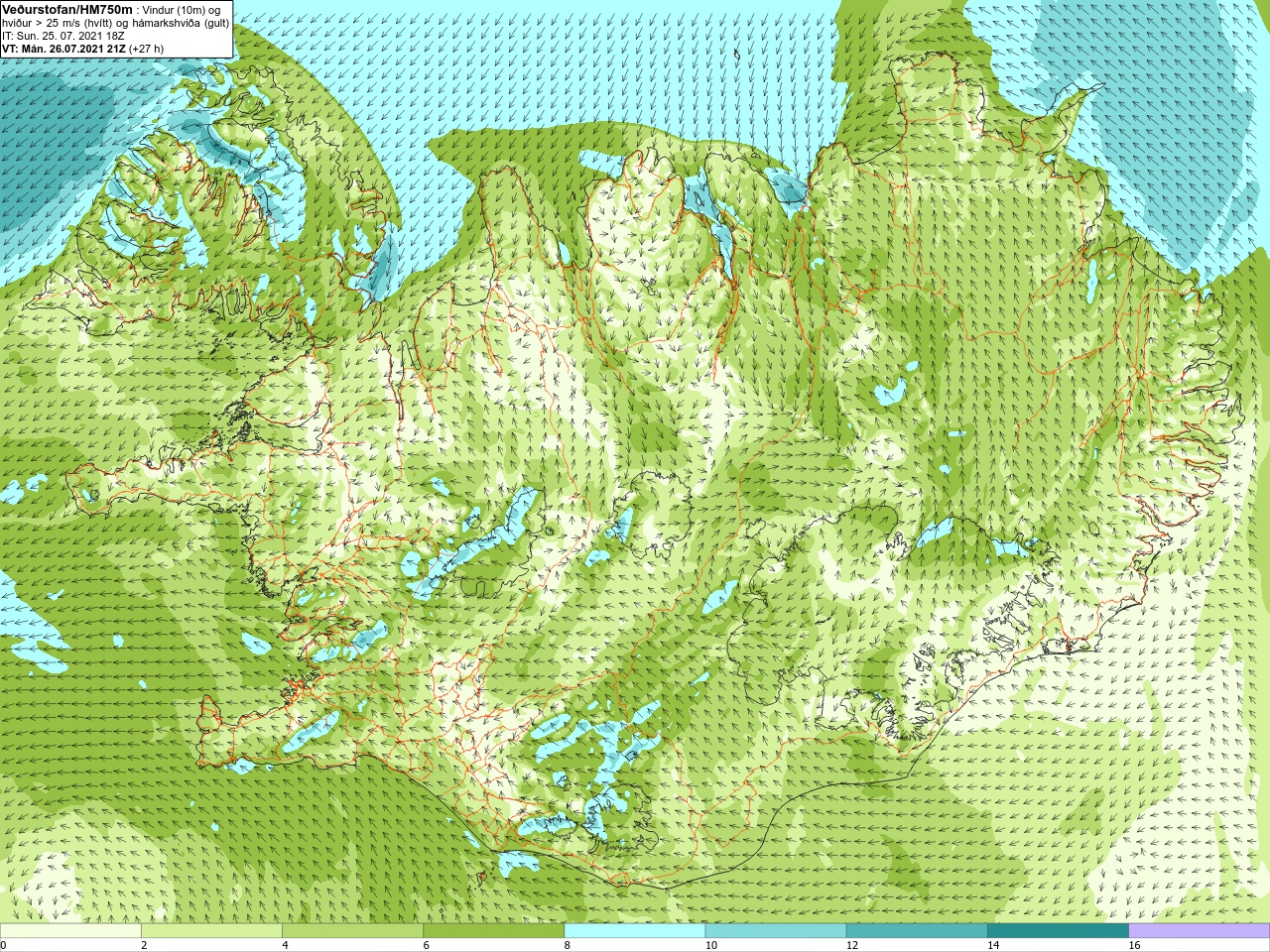The image size is (1270, 952).
Task: Select the medium green 4–6 m/s color swatch
Action: tap(352, 931)
